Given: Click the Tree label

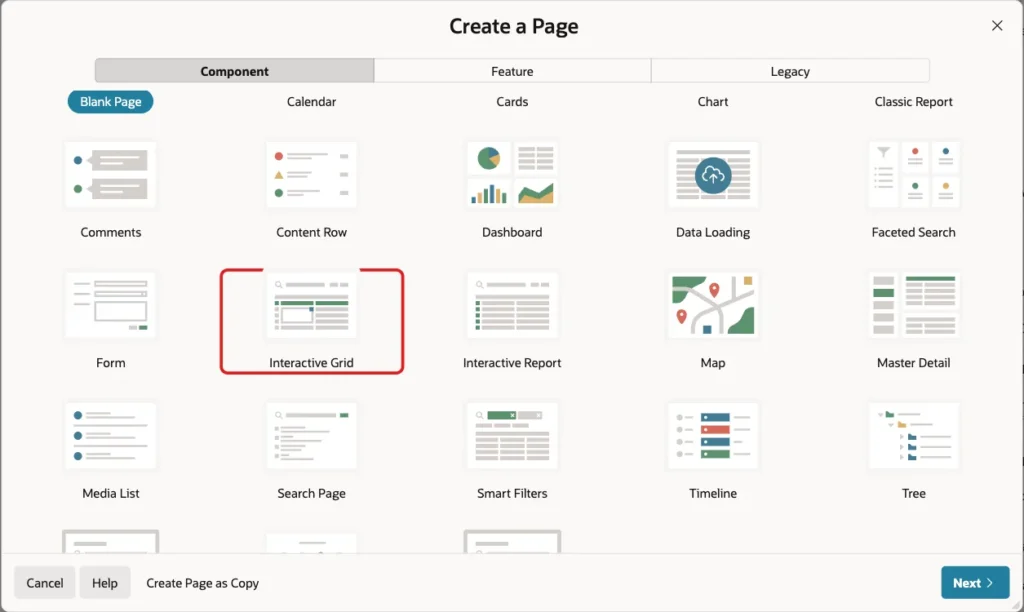Looking at the screenshot, I should (x=914, y=493).
